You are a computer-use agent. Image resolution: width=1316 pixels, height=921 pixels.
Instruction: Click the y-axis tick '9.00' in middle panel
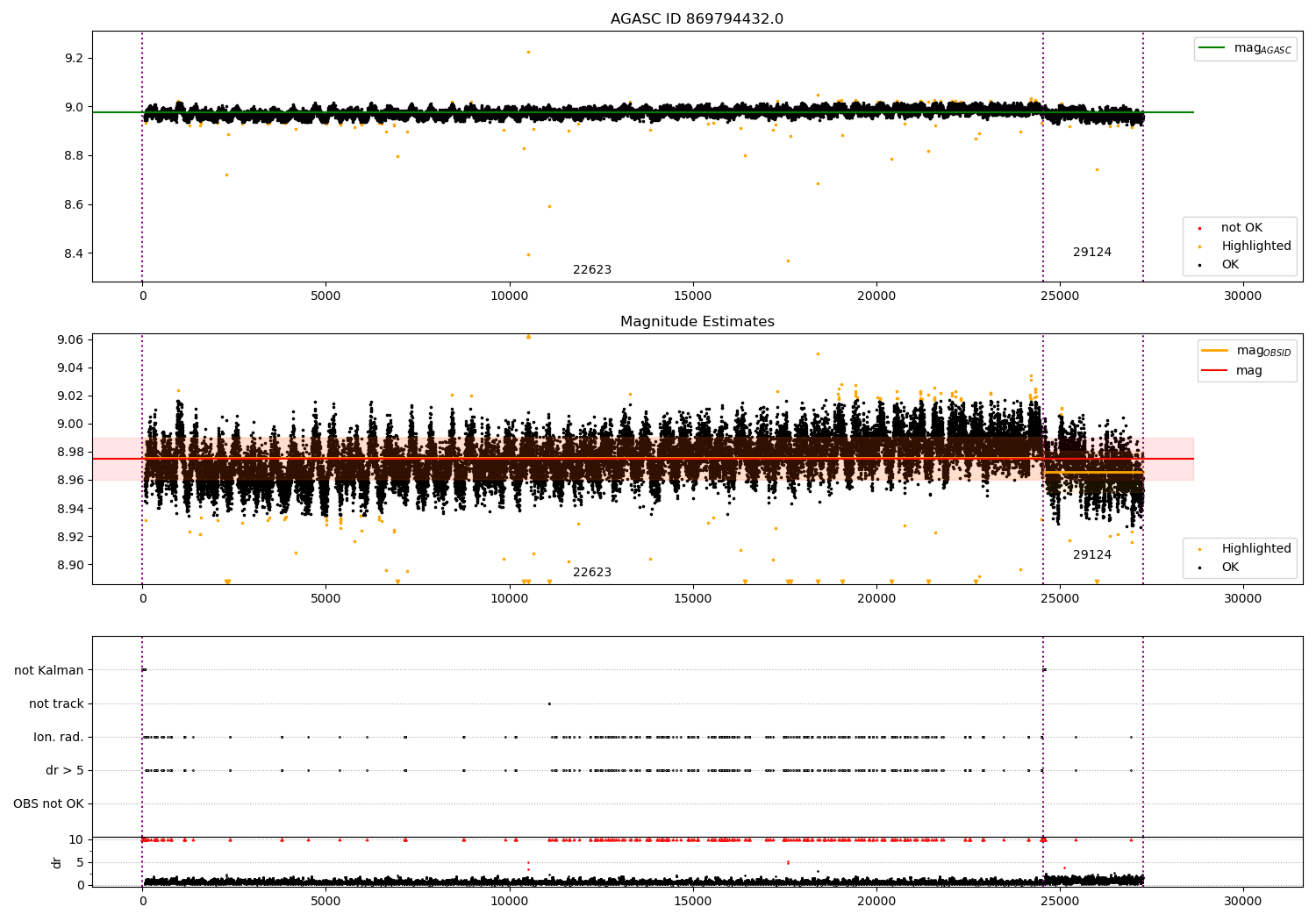(x=70, y=424)
